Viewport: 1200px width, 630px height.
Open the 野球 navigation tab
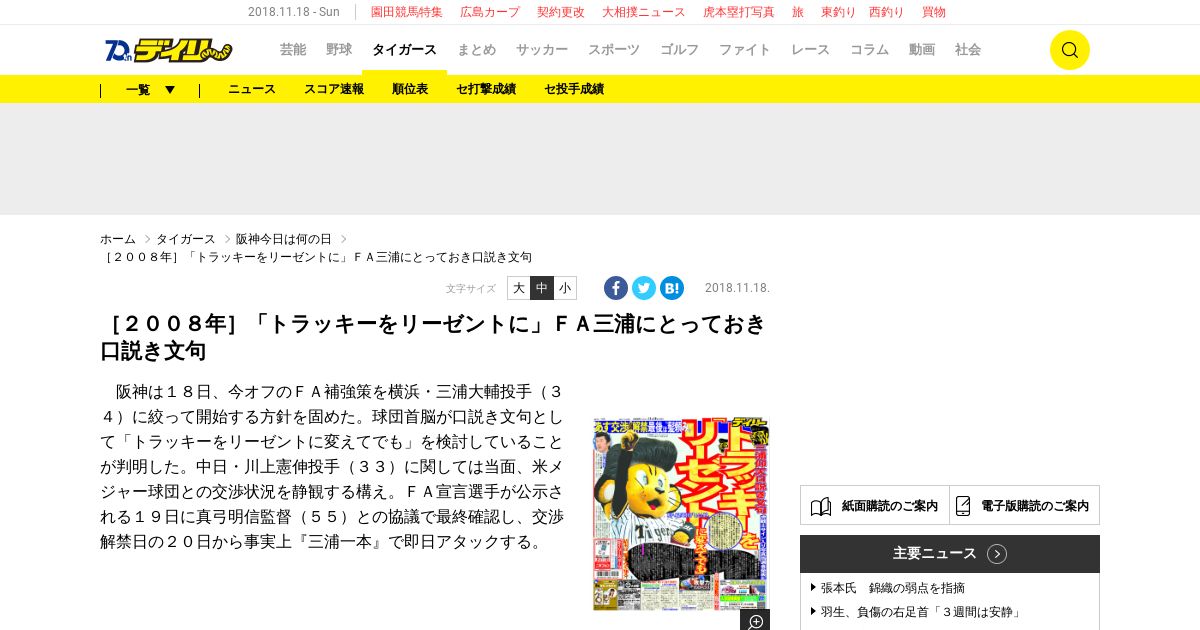point(339,50)
